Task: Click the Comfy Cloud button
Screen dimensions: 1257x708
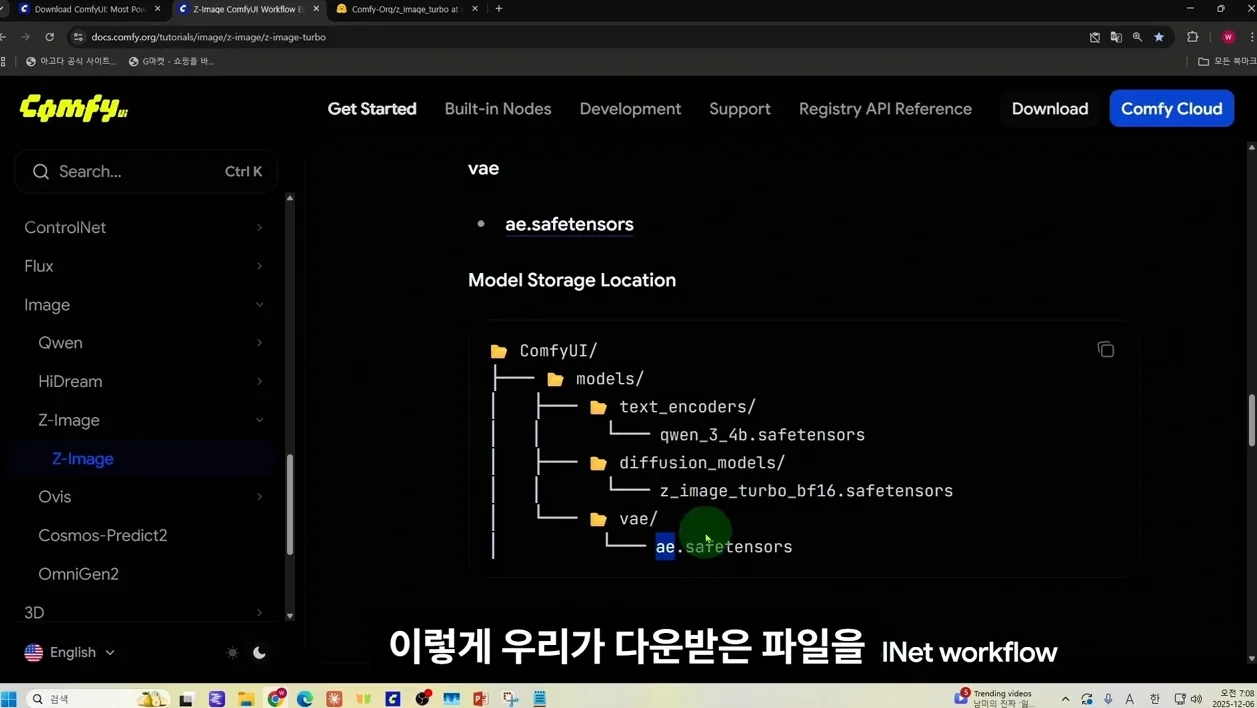Action: coord(1172,108)
